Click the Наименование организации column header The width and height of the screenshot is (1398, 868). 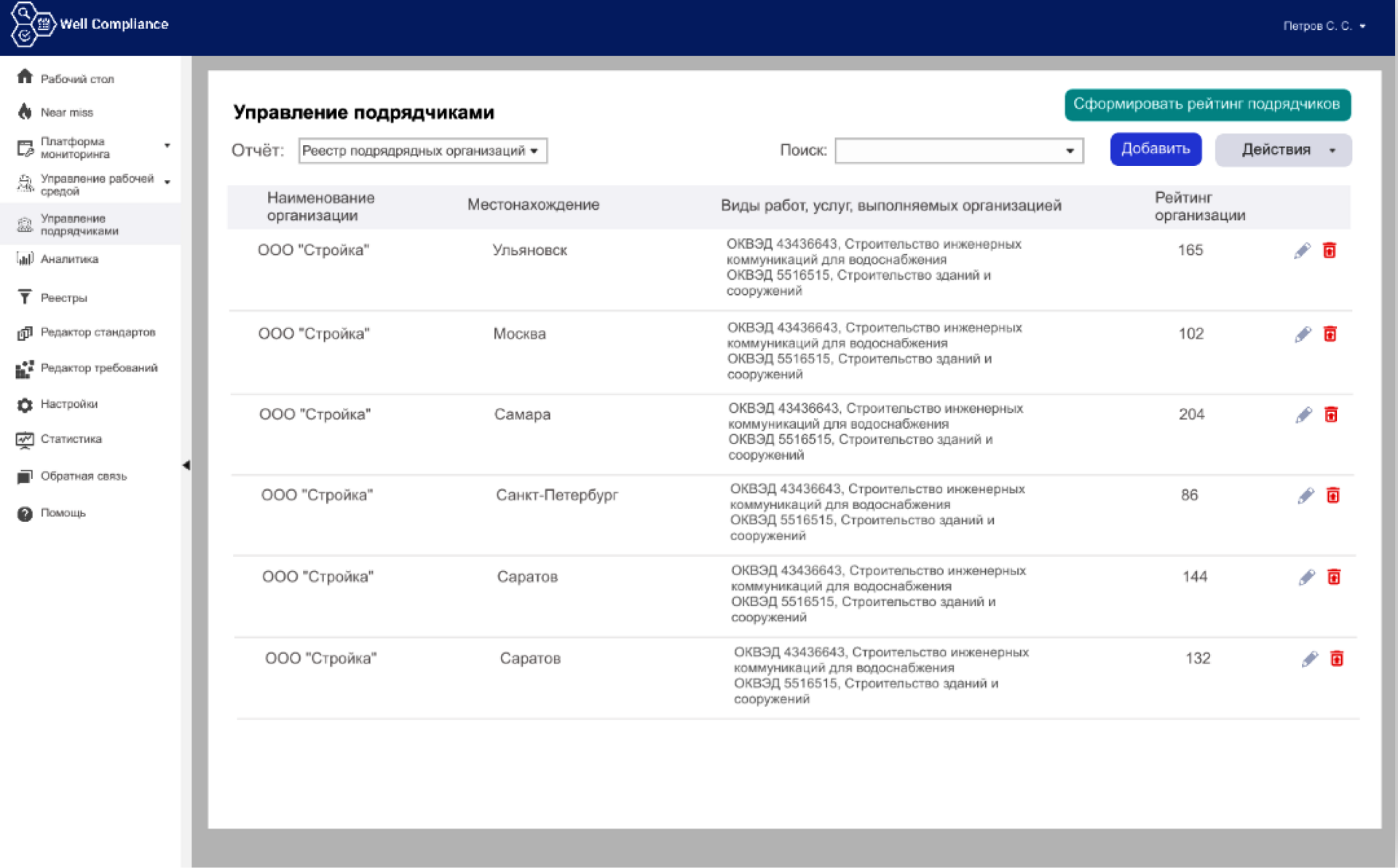pyautogui.click(x=320, y=206)
